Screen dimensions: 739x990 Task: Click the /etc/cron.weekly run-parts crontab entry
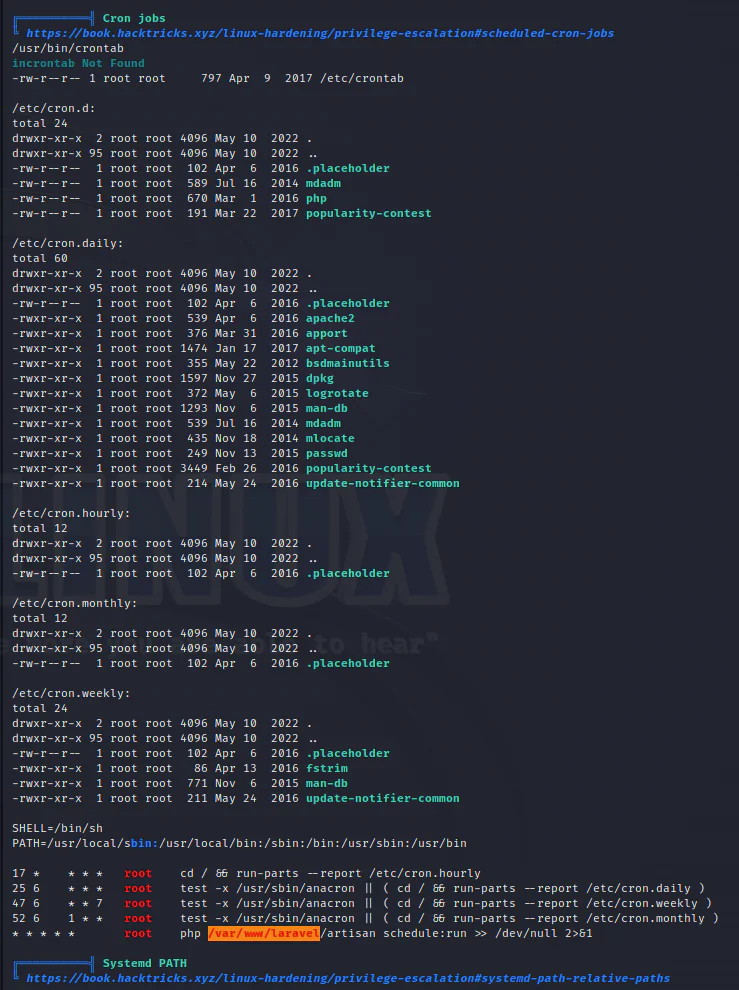point(362,904)
